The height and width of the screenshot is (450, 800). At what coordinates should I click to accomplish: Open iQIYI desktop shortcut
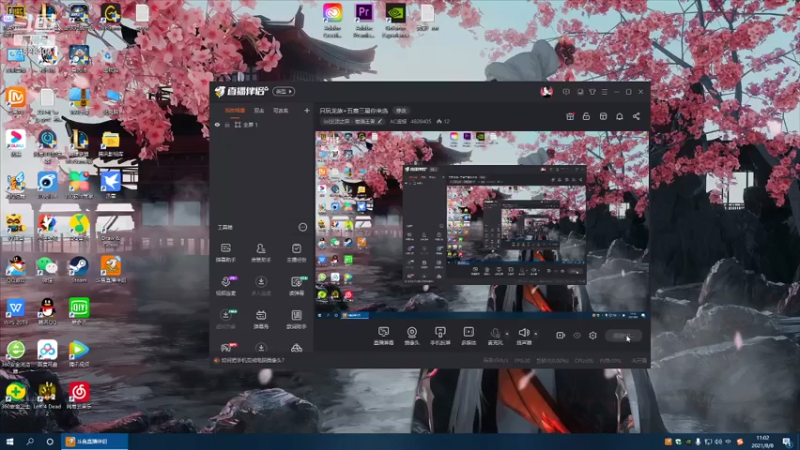(x=79, y=311)
